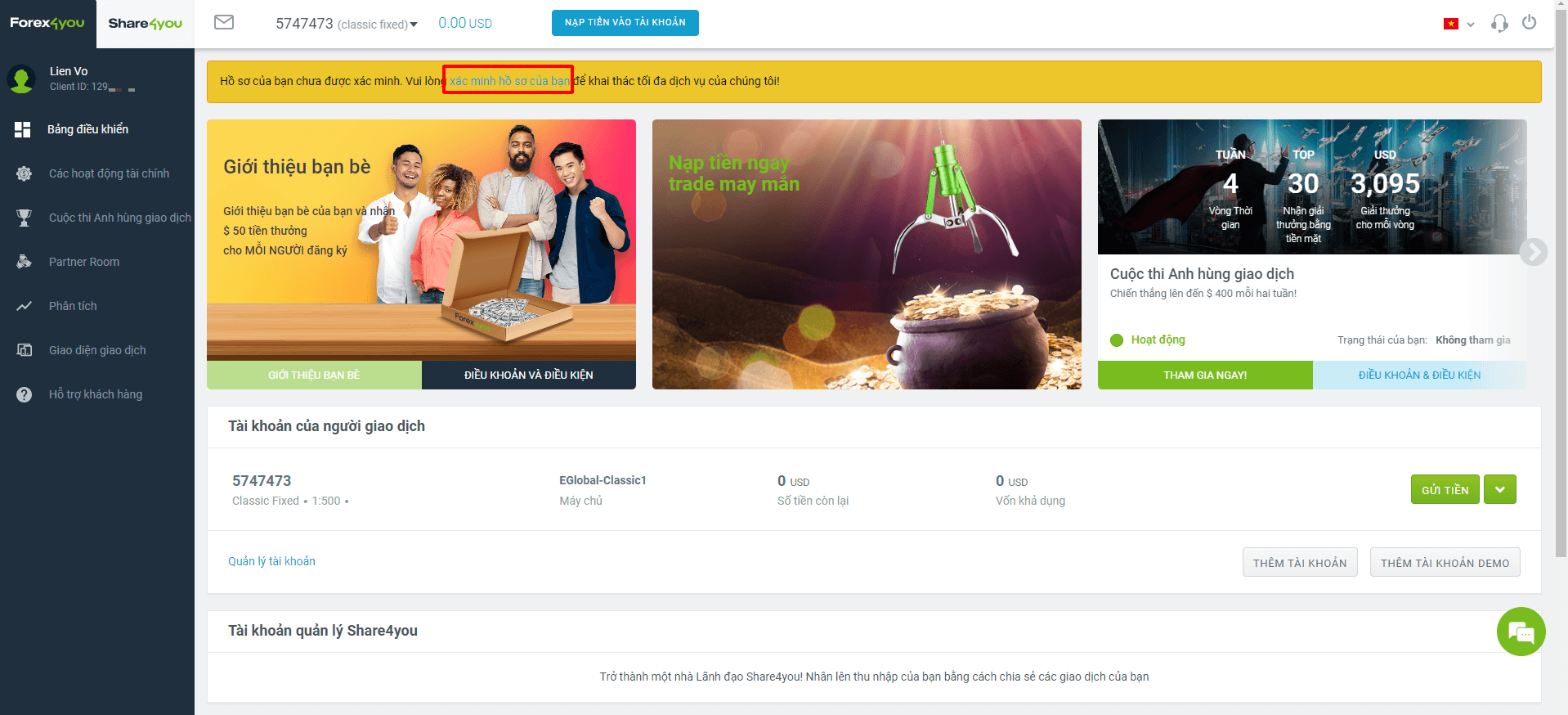Click the 0.00 USD balance in header
The height and width of the screenshot is (715, 1568).
click(x=465, y=23)
